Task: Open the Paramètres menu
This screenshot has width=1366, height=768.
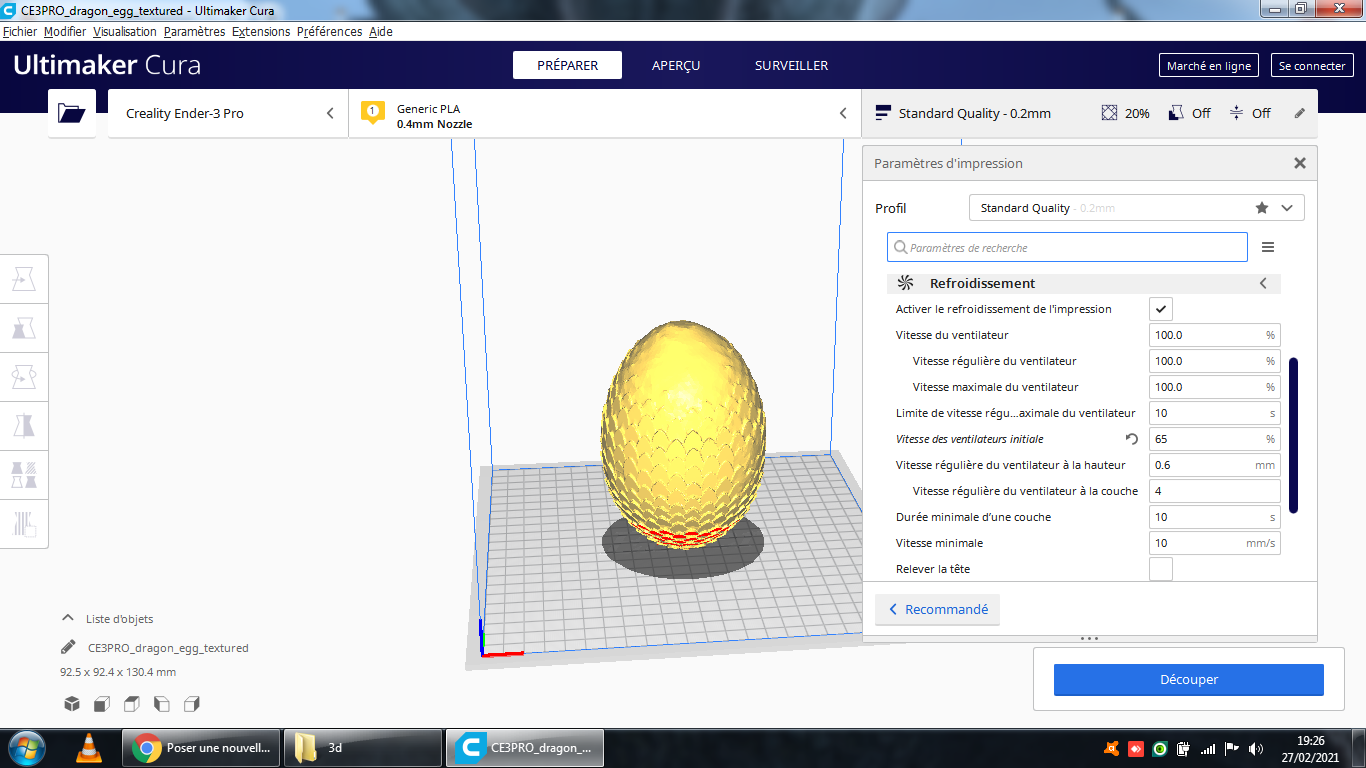Action: 194,32
